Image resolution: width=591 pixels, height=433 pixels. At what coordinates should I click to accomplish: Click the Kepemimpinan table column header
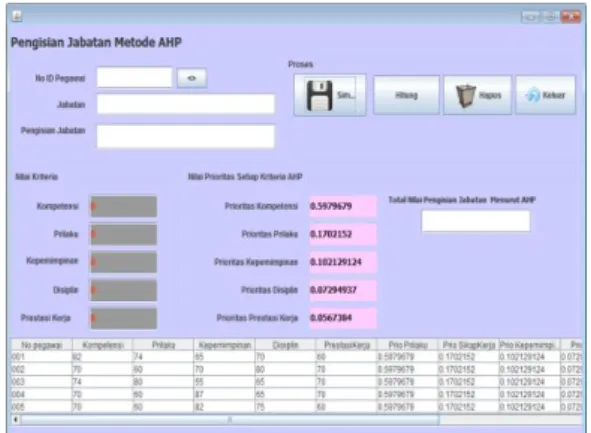(225, 345)
